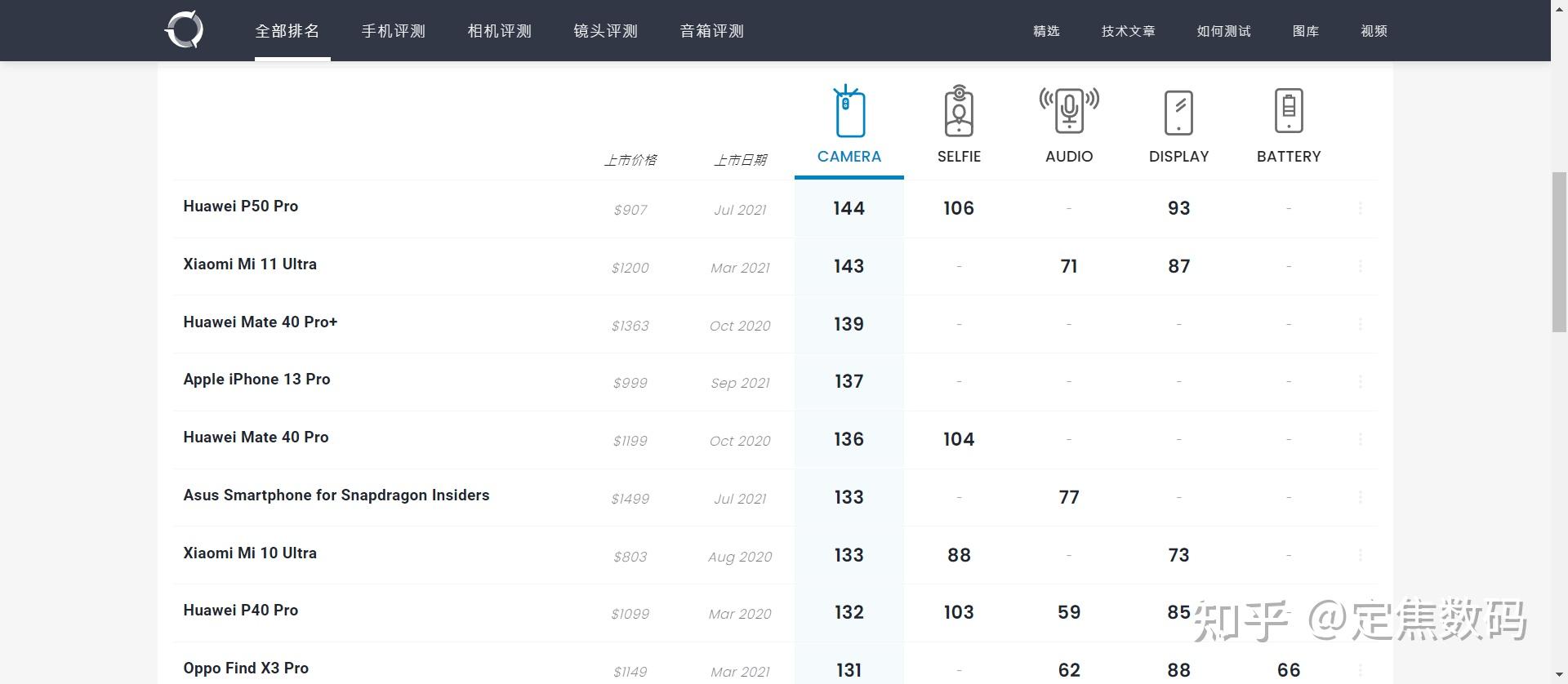Click Sep 2021 launch date of iPhone 13 Pro
The image size is (1568, 684).
point(740,384)
